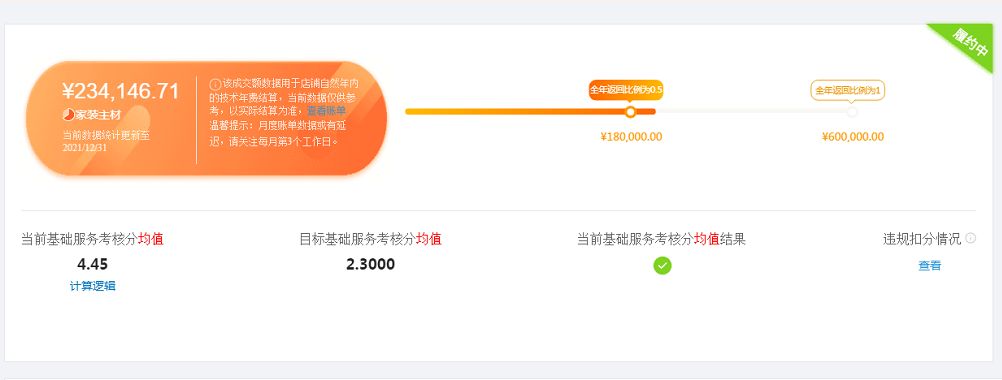This screenshot has width=1002, height=380.
Task: Open the 计算逻辑 link
Action: (93, 286)
